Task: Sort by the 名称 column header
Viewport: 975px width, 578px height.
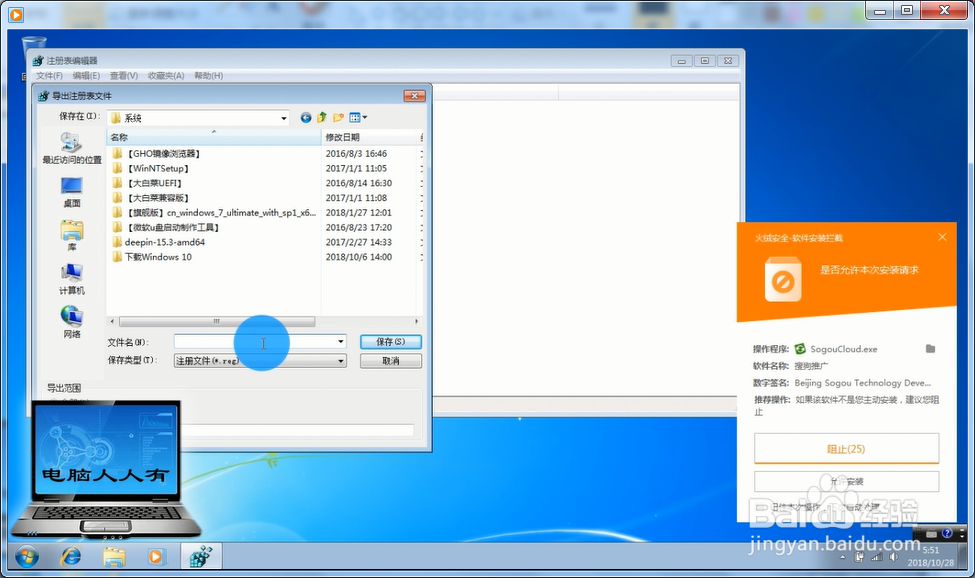Action: tap(213, 137)
